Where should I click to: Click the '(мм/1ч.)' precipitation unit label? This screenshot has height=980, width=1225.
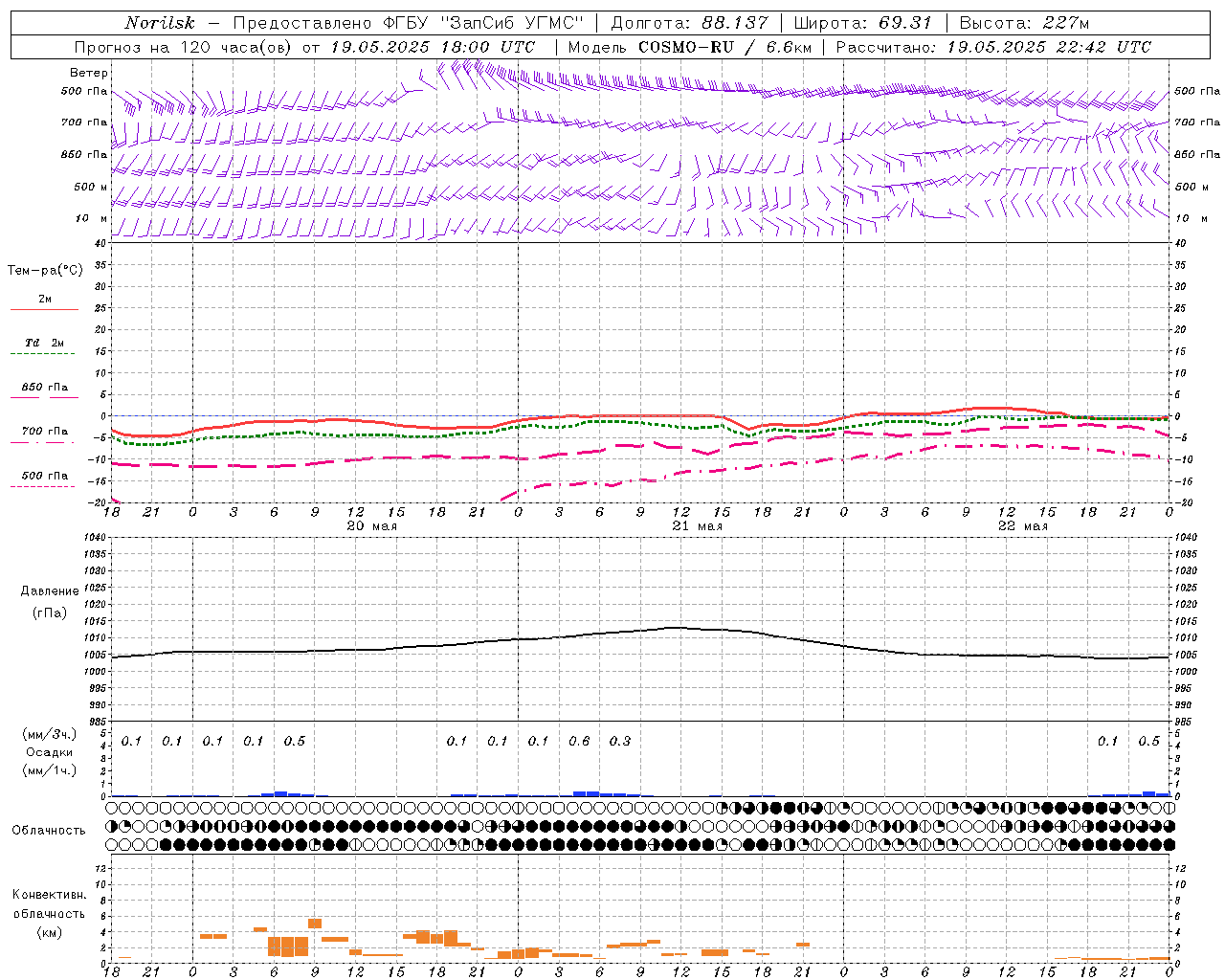point(50,770)
